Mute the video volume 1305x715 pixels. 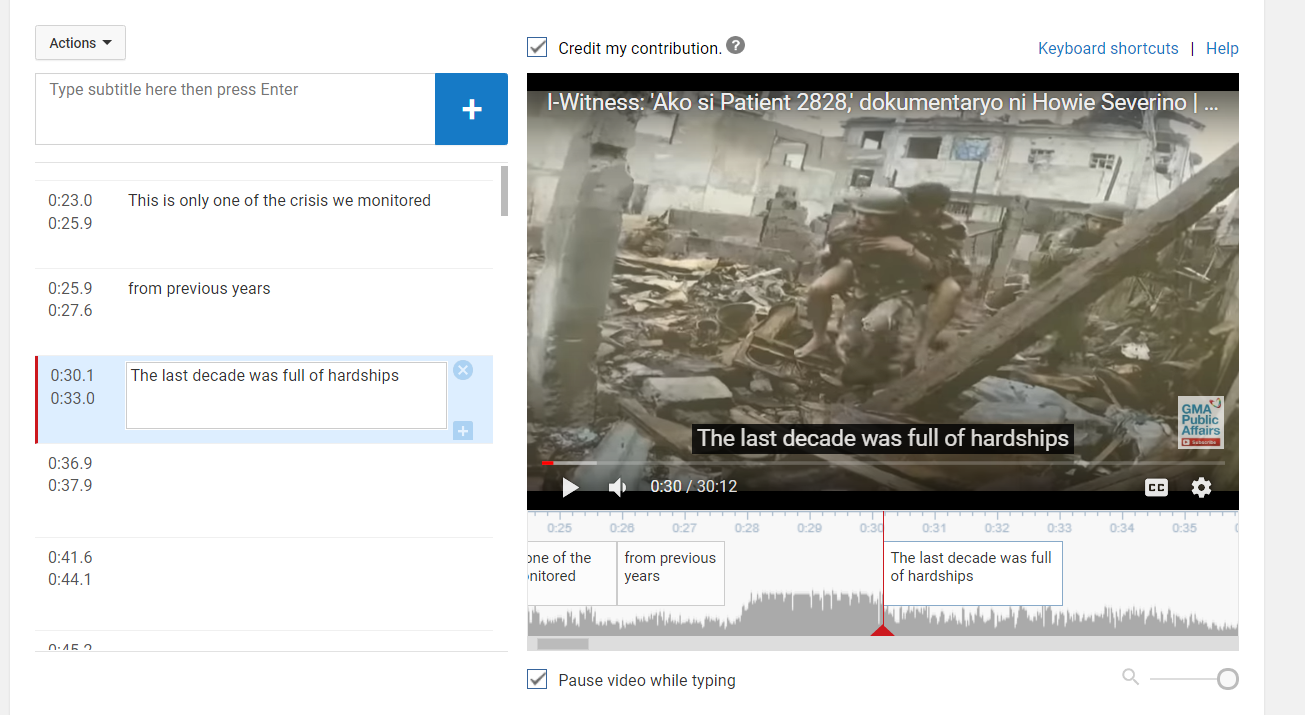pos(618,487)
